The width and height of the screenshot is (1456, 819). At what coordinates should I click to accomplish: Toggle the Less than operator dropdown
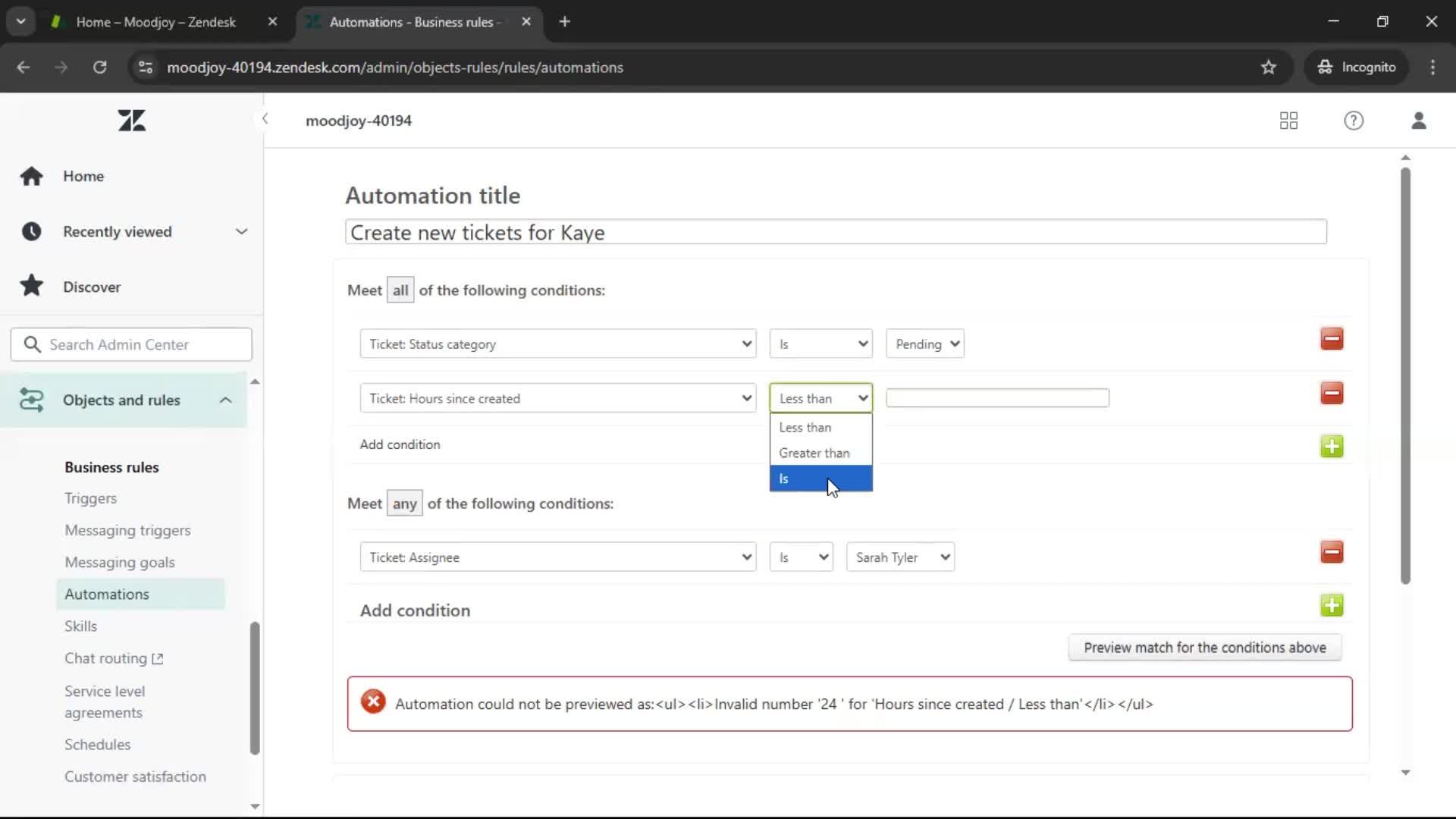(821, 399)
